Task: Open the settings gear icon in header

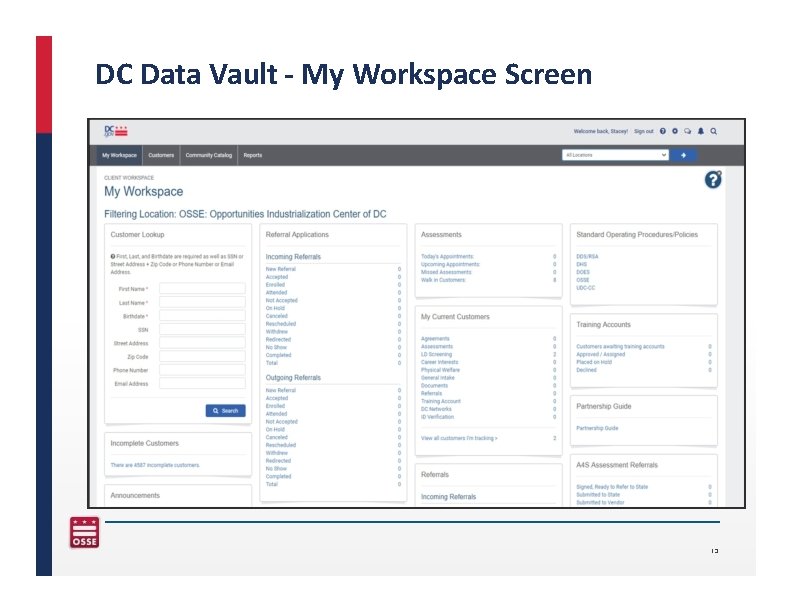Action: tap(675, 131)
